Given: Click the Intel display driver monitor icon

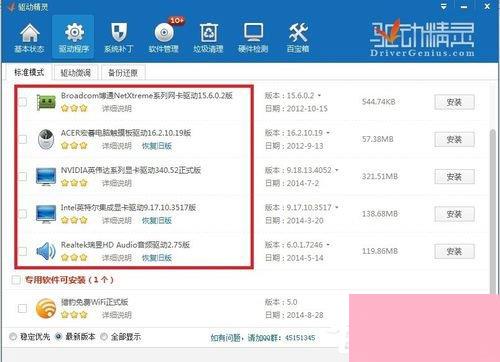Looking at the screenshot, I should (x=46, y=214).
